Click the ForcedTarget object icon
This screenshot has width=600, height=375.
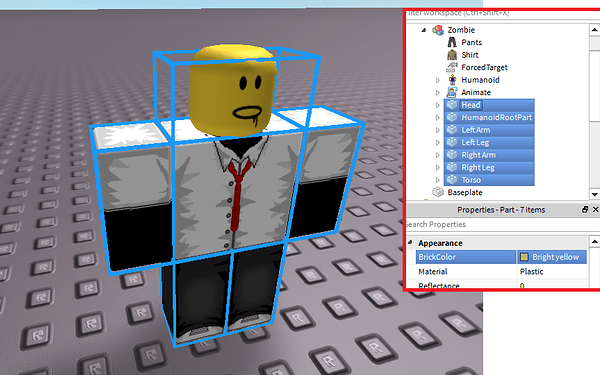452,67
